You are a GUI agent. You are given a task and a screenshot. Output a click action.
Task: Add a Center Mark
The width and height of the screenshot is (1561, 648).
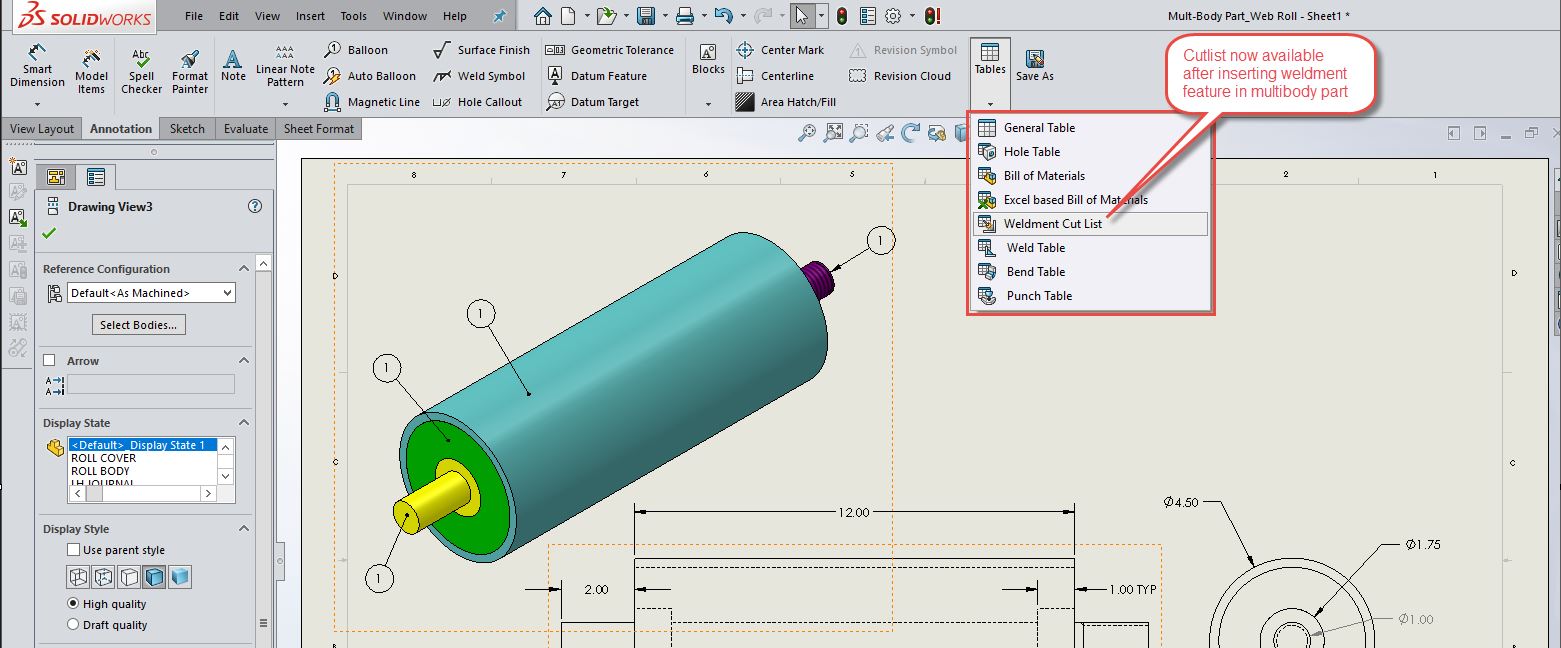point(780,50)
